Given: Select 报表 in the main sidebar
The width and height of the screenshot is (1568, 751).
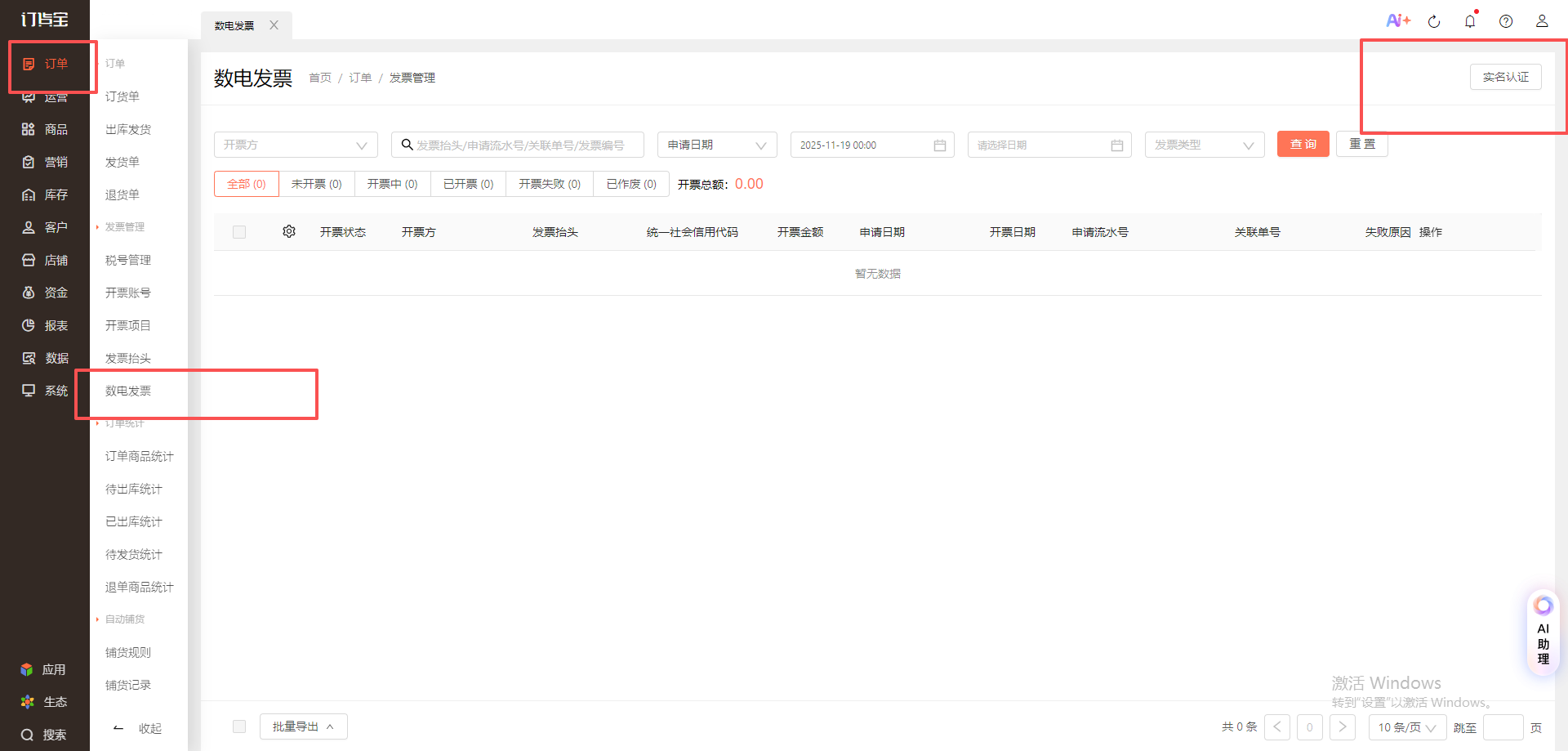Looking at the screenshot, I should click(x=45, y=325).
